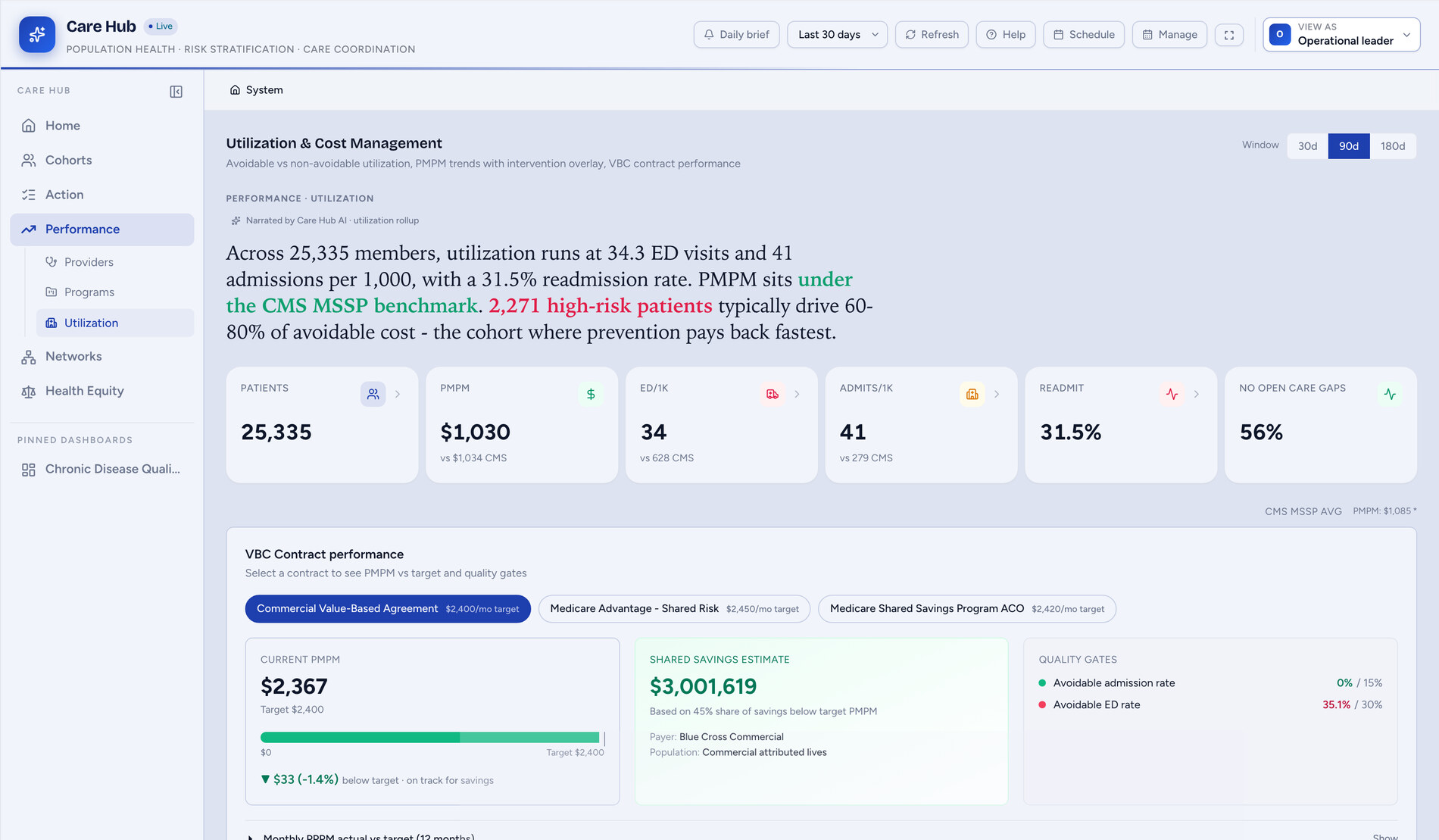Select Performance in the sidebar
Image resolution: width=1439 pixels, height=840 pixels.
102,230
